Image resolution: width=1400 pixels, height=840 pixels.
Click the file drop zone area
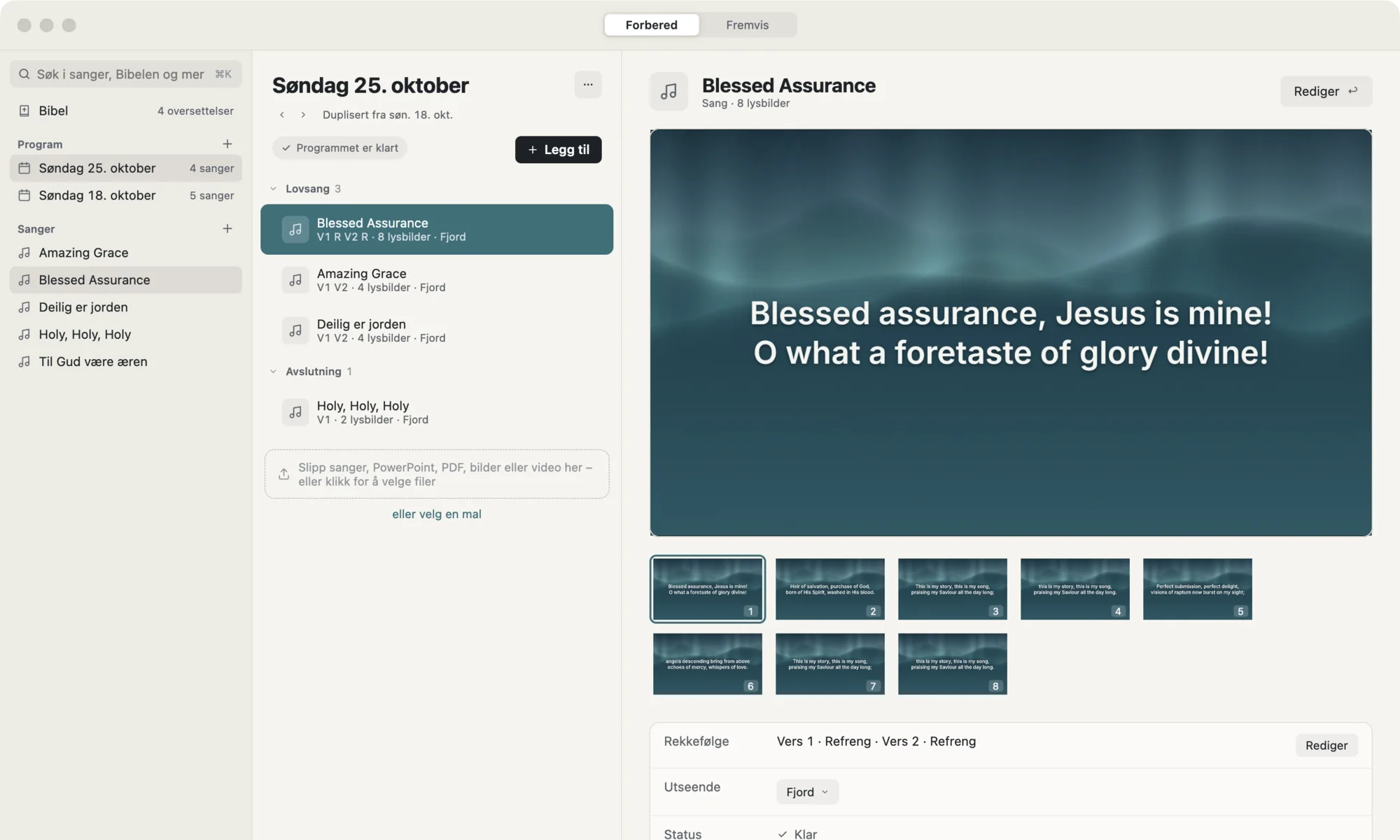437,474
